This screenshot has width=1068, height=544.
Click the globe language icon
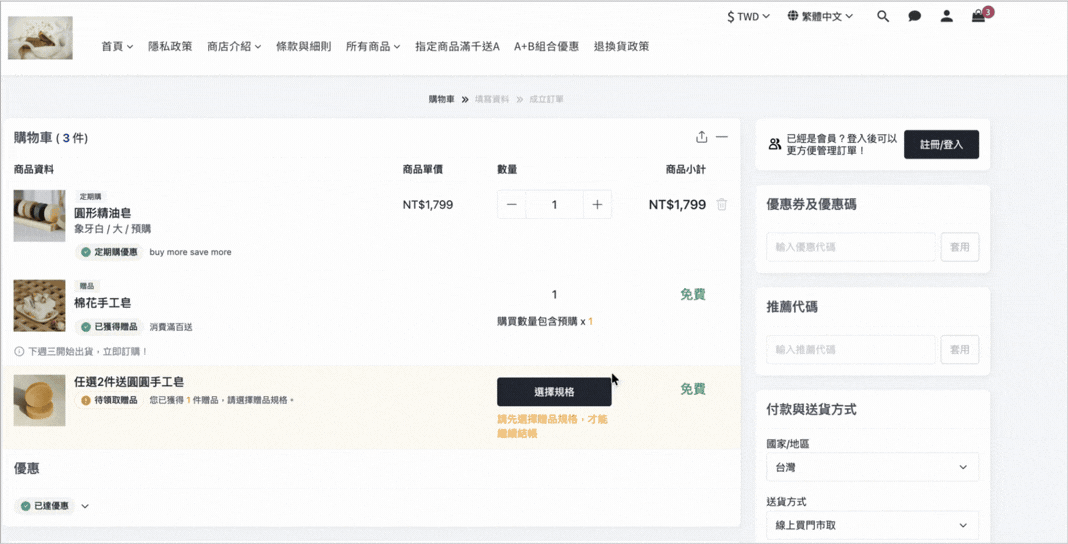pos(793,16)
